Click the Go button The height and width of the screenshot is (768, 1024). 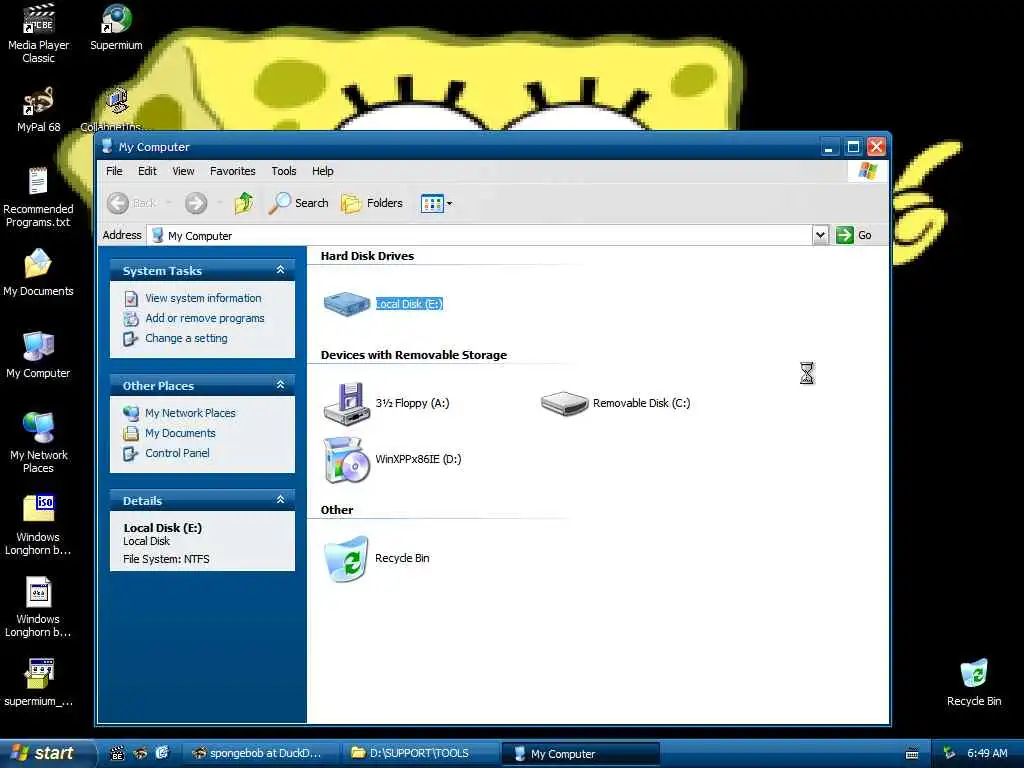(x=854, y=235)
